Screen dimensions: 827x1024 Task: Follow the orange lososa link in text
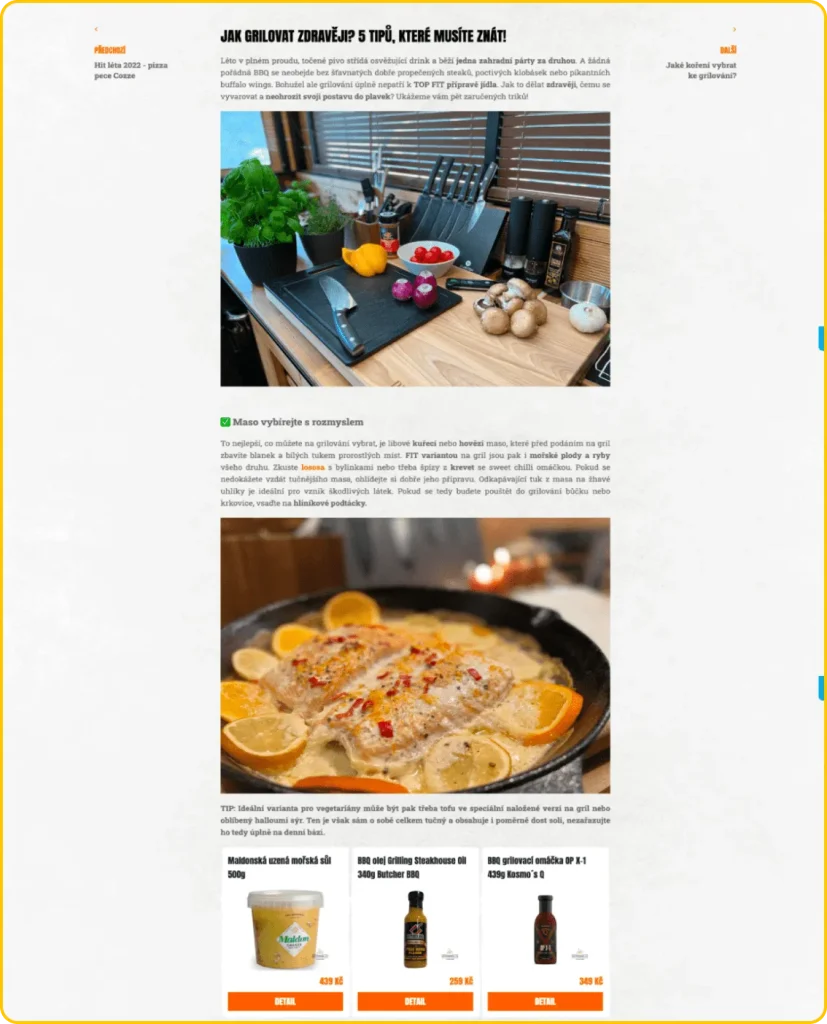coord(313,468)
